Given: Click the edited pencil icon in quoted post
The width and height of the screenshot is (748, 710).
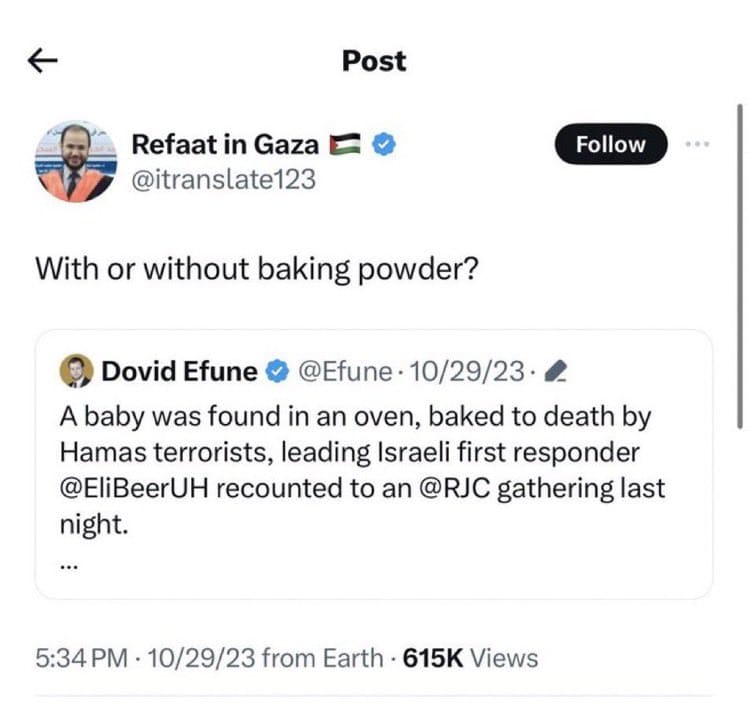Looking at the screenshot, I should click(x=559, y=373).
